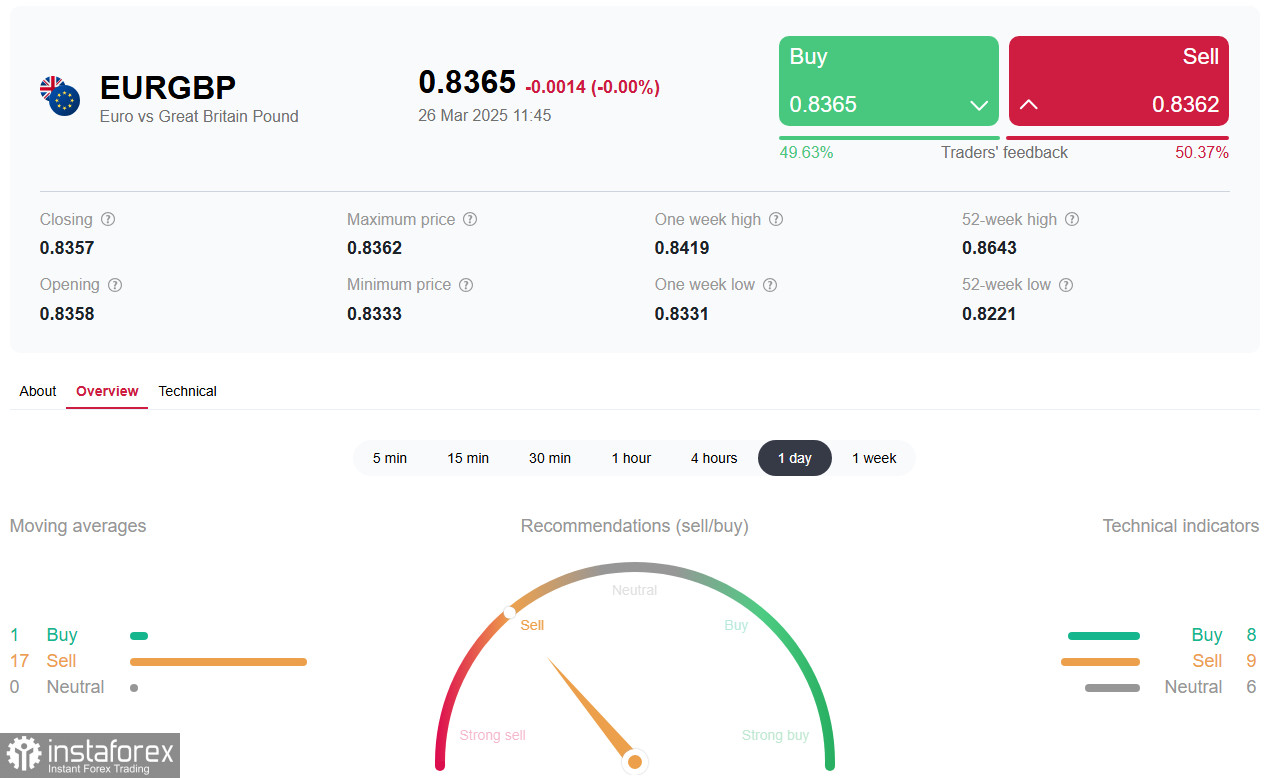Choose the 4 hours timeframe
Image resolution: width=1271 pixels, height=778 pixels.
[x=714, y=458]
